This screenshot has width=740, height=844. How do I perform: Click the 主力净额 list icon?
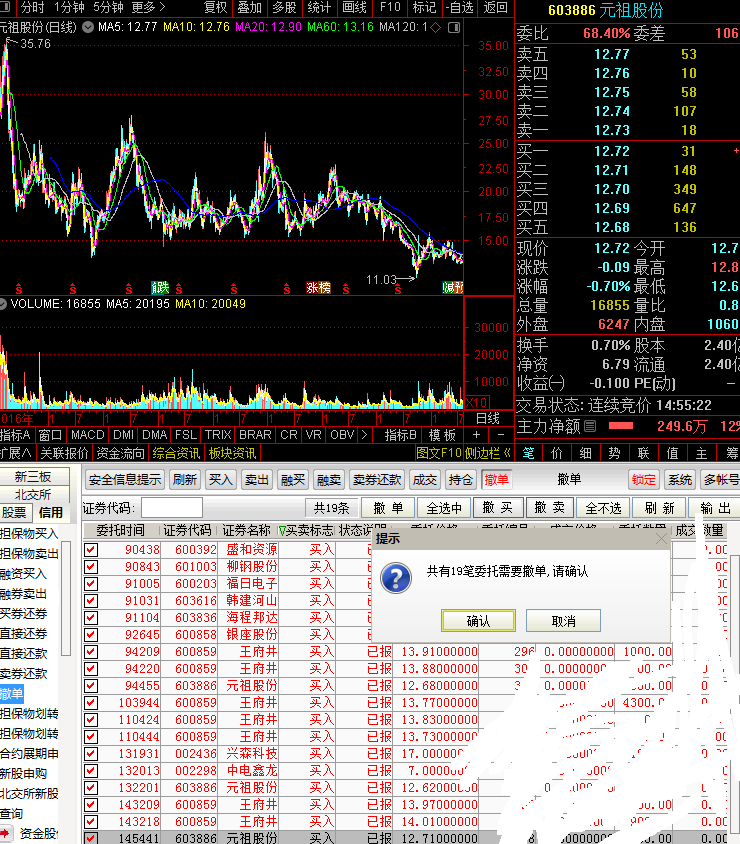[590, 426]
